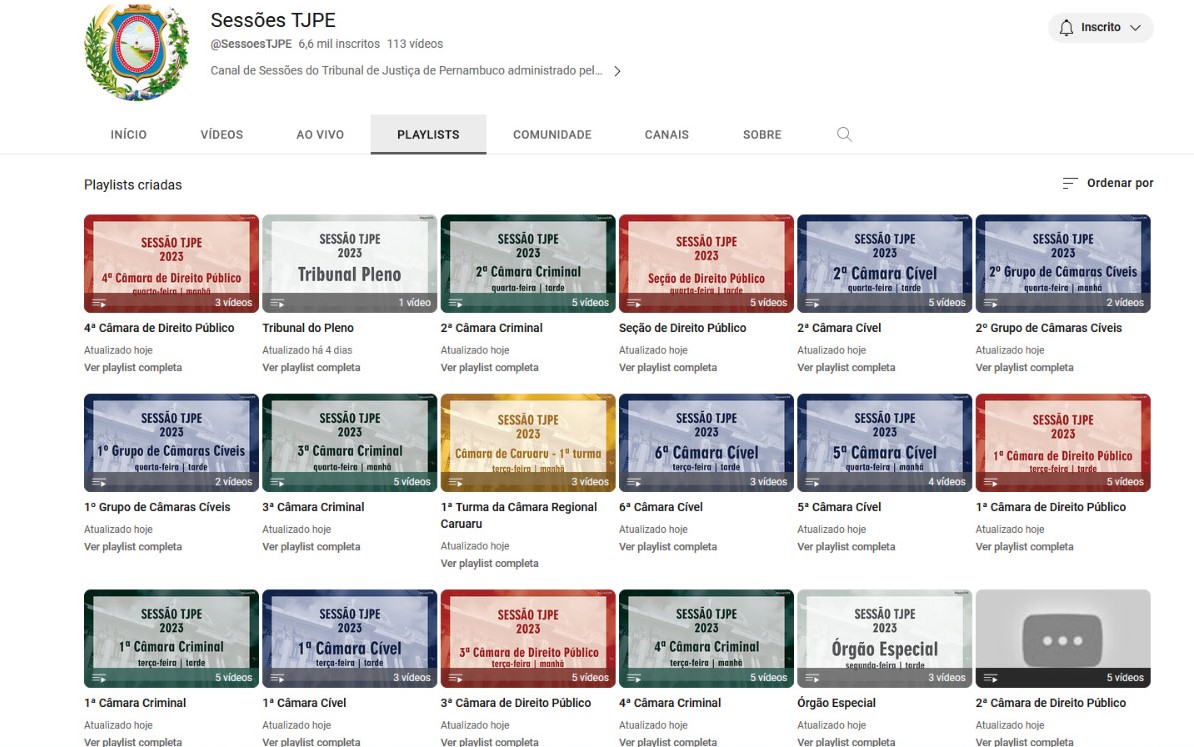
Task: Open 2º Grupo de Câmaras Cíveis thumbnail
Action: pyautogui.click(x=1063, y=263)
